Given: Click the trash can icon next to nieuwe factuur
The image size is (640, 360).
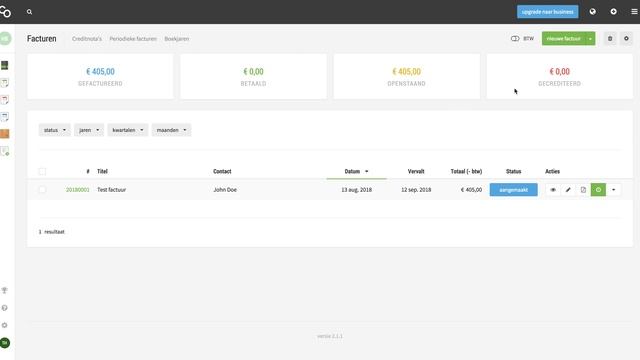Looking at the screenshot, I should 610,39.
